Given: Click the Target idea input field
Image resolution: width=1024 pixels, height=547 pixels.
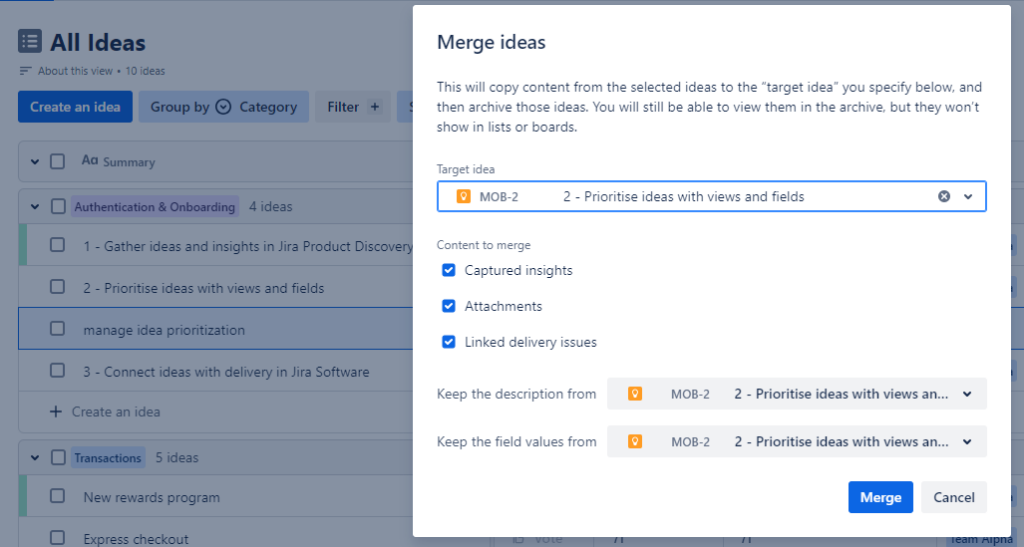Looking at the screenshot, I should click(x=711, y=196).
